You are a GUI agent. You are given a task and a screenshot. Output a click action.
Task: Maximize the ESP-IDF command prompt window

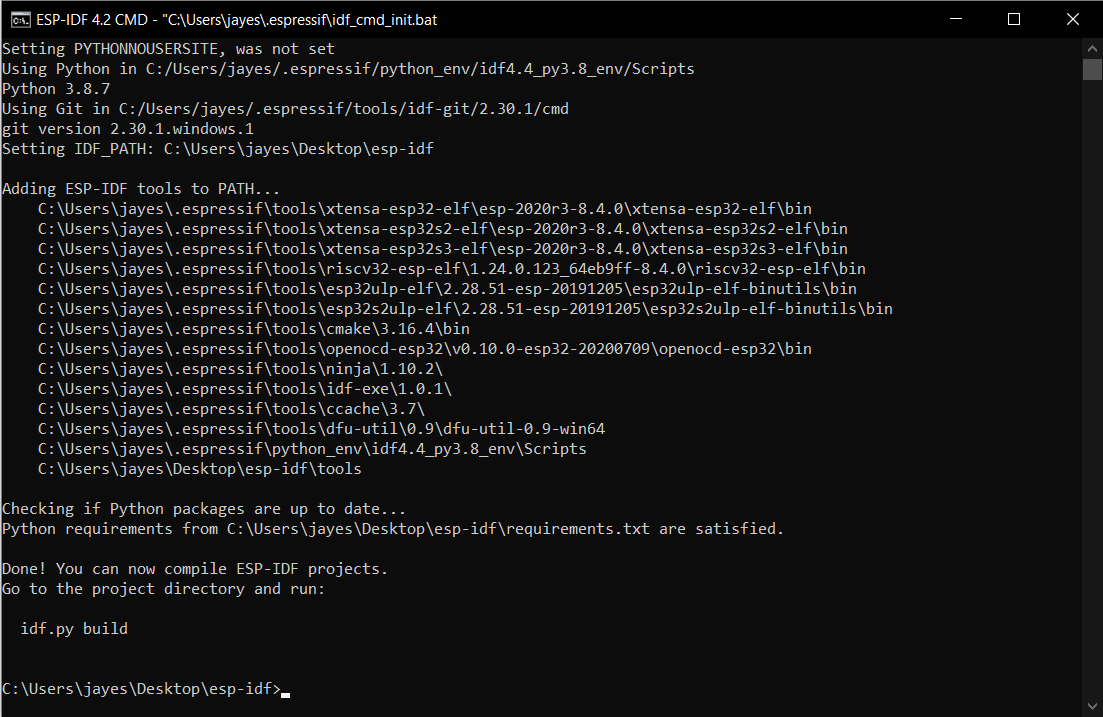1014,19
